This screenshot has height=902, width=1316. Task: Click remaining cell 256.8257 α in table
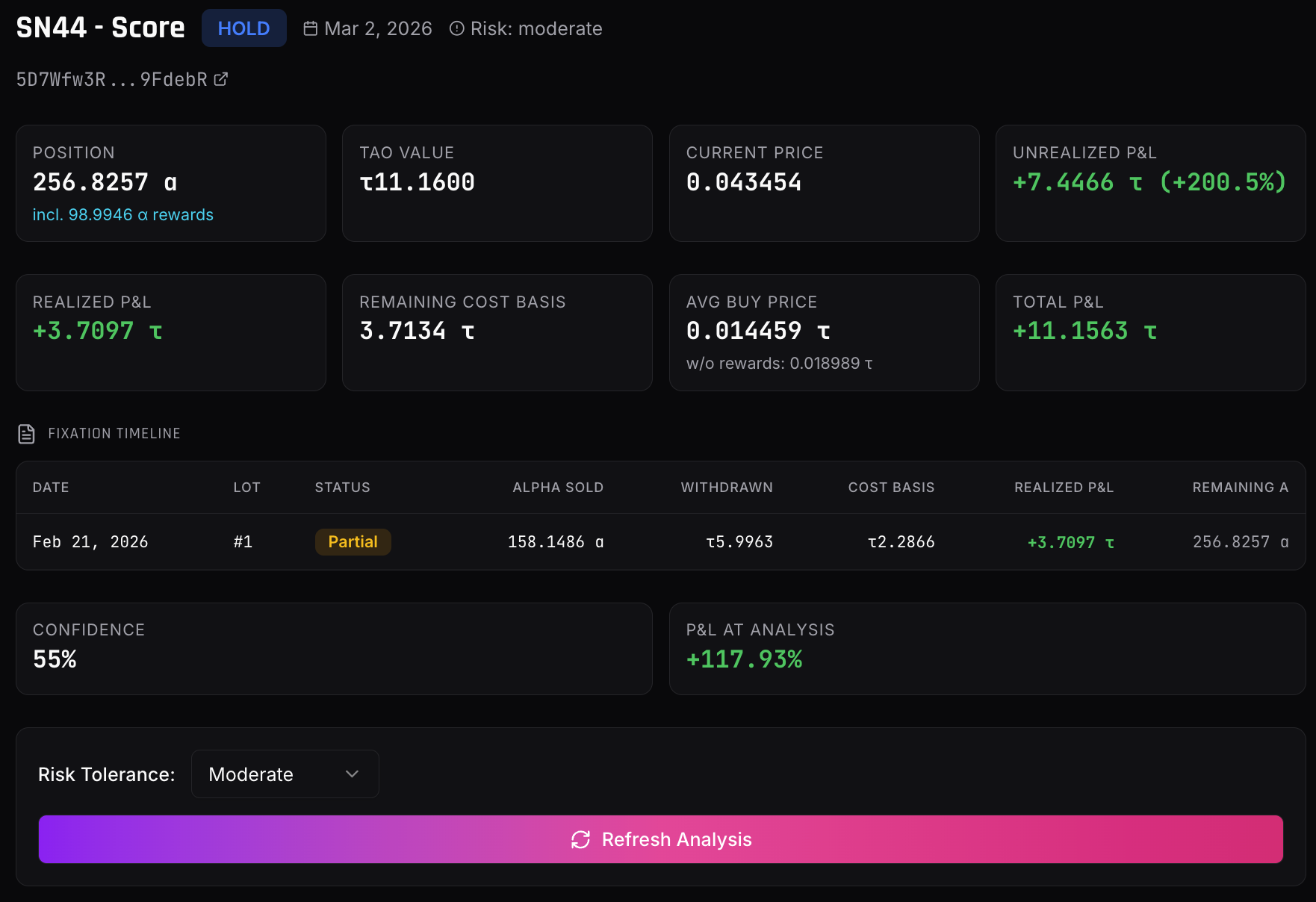[1241, 542]
